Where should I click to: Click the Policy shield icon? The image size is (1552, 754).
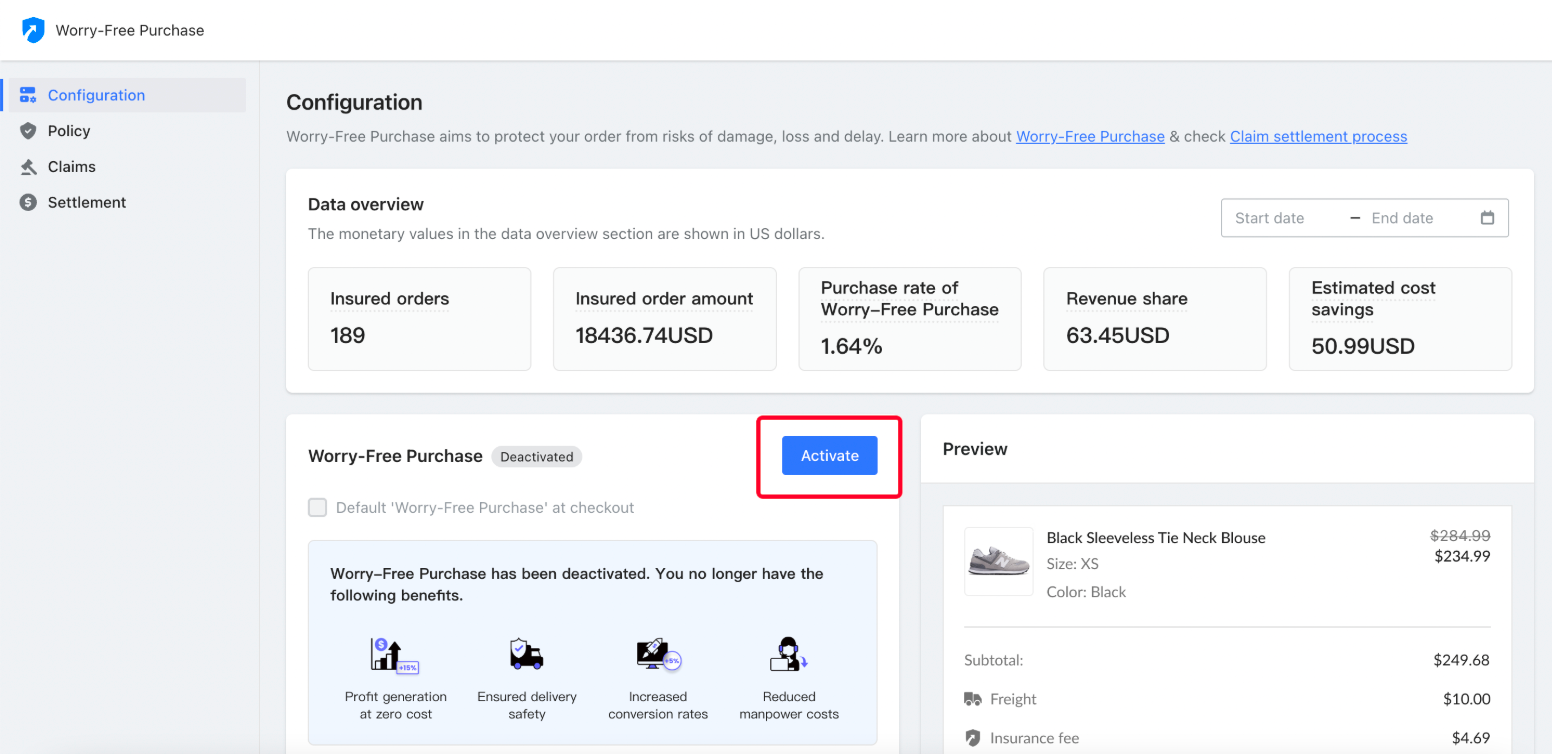(x=28, y=131)
